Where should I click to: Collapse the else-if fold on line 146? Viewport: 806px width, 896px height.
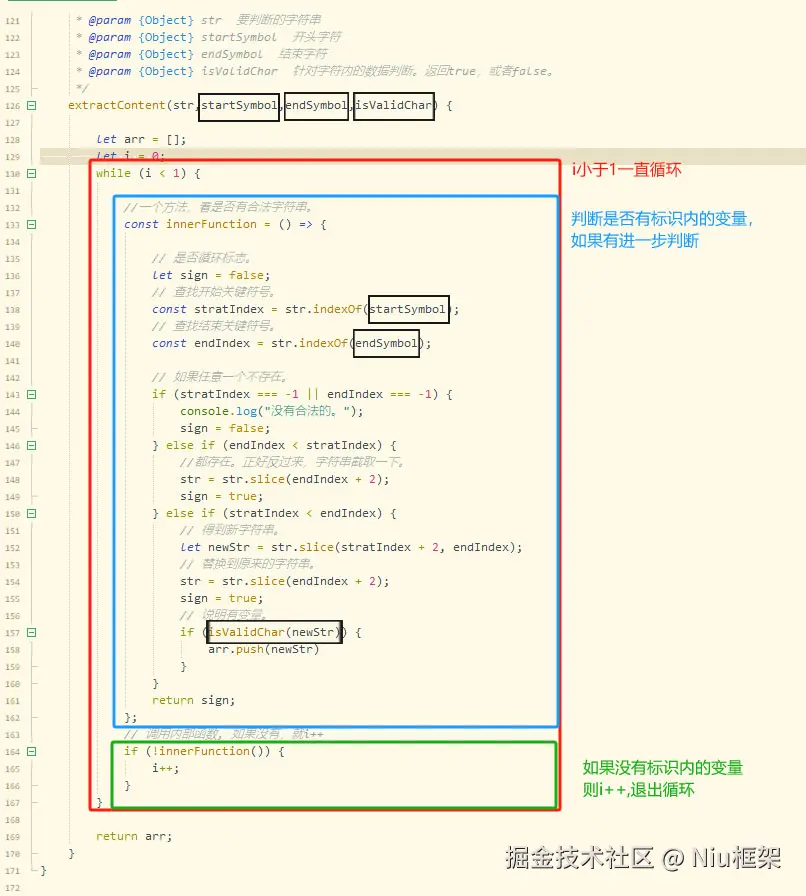pos(33,446)
